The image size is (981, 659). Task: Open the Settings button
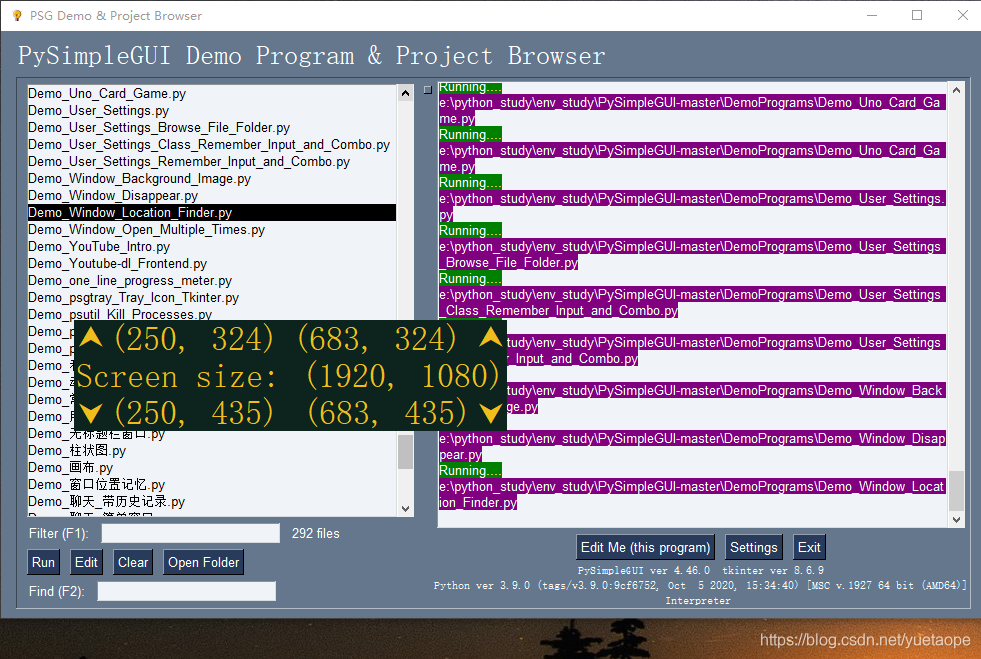753,547
